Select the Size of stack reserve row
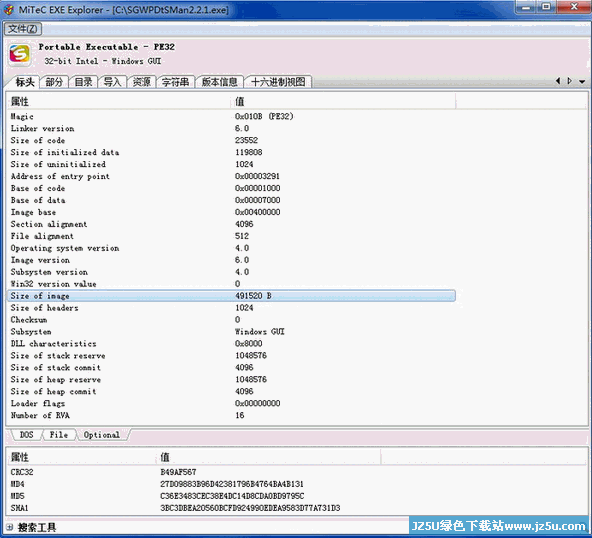 [231, 356]
